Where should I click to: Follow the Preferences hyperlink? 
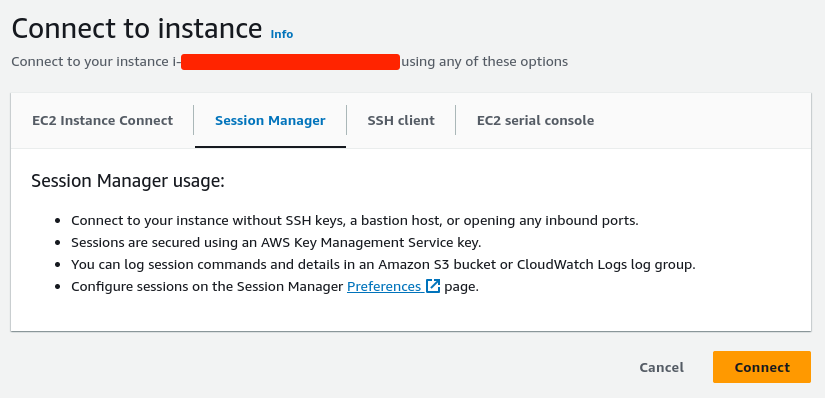pos(384,286)
